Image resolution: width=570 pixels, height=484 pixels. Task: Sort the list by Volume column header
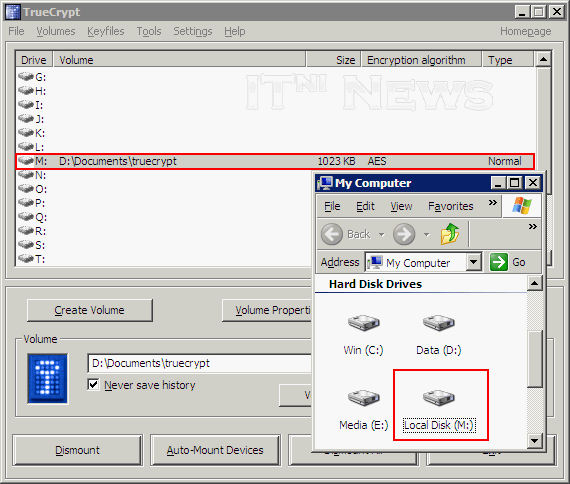click(x=180, y=60)
